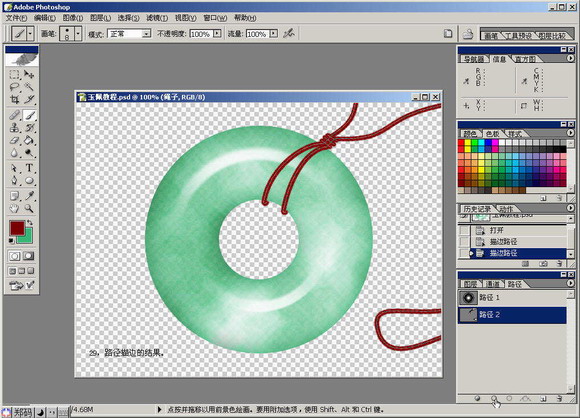Click the airbrush icon in options bar
The image size is (580, 418).
tap(289, 34)
